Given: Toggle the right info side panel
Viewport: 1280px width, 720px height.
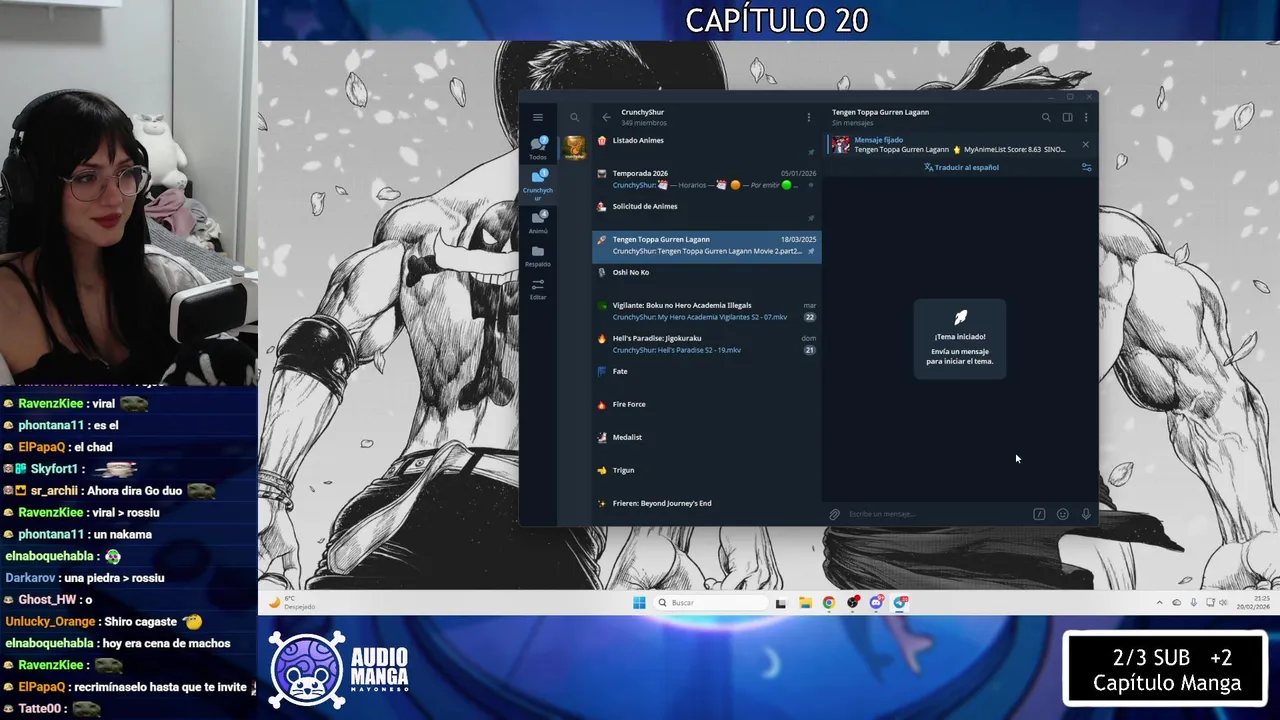Looking at the screenshot, I should 1067,117.
